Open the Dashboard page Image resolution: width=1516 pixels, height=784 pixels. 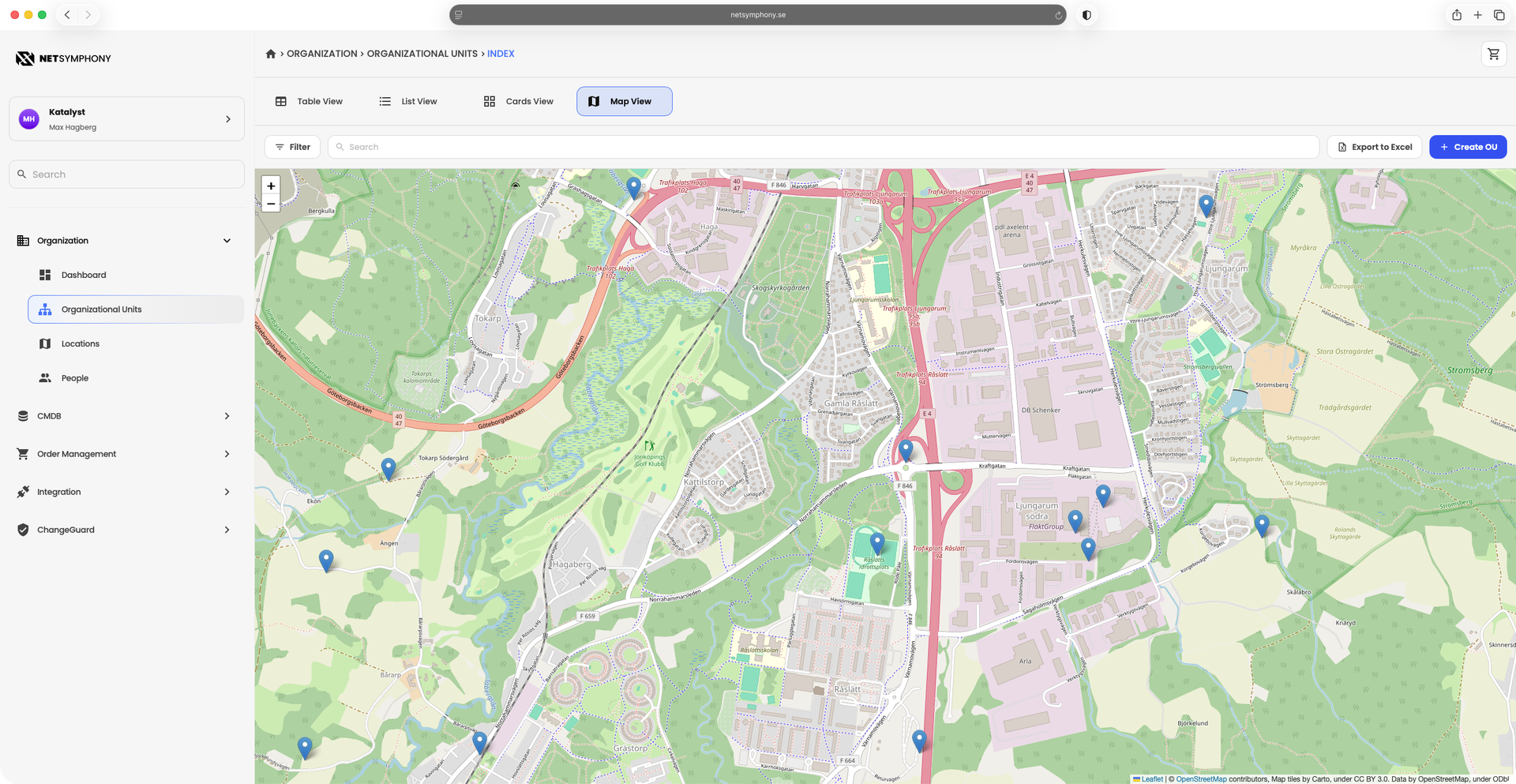pyautogui.click(x=136, y=275)
